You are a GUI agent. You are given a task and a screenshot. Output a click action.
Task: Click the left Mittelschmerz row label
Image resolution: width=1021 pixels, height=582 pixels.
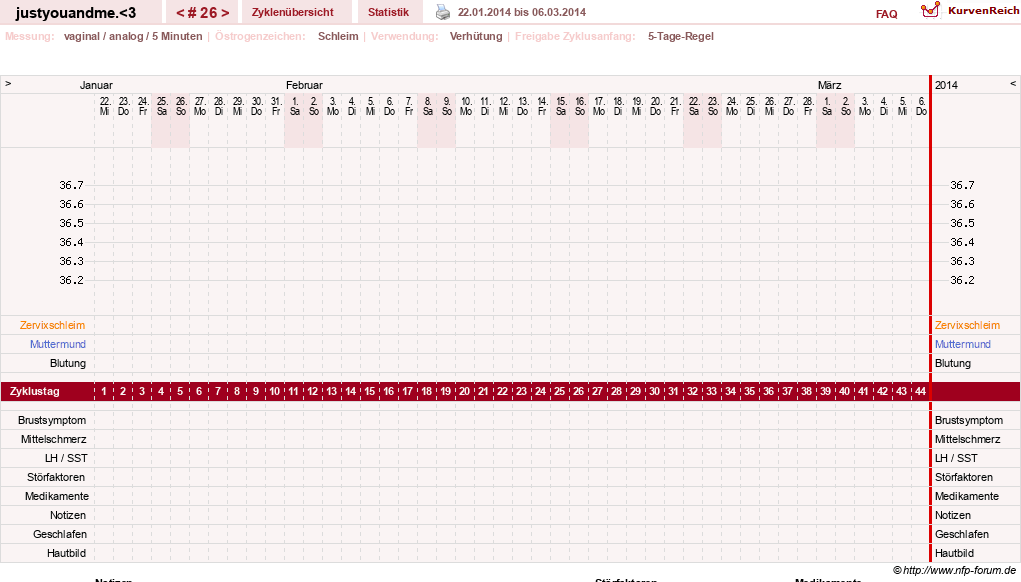tap(53, 439)
